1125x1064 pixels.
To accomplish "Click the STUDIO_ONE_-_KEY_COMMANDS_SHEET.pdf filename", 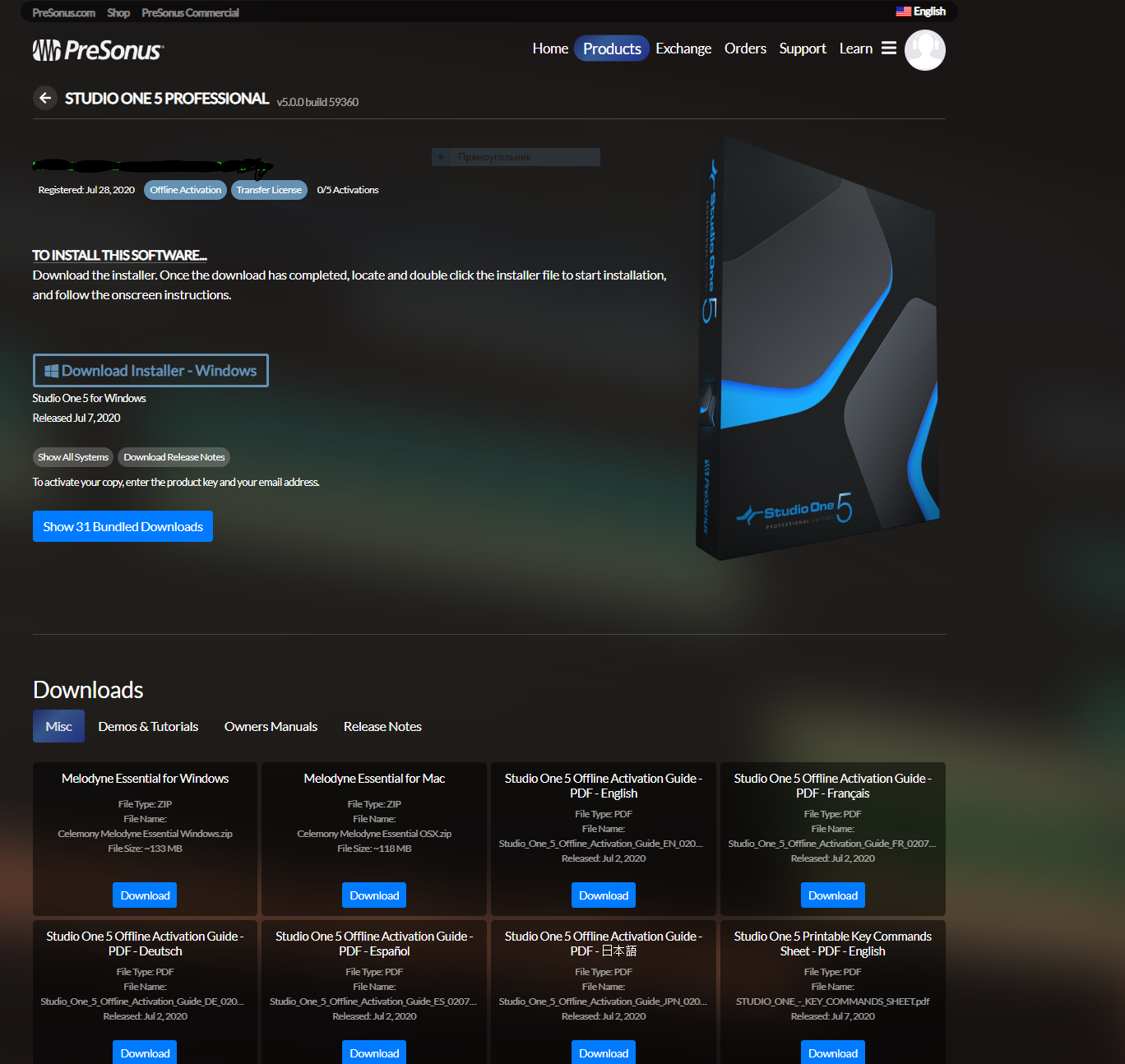I will (x=833, y=1002).
